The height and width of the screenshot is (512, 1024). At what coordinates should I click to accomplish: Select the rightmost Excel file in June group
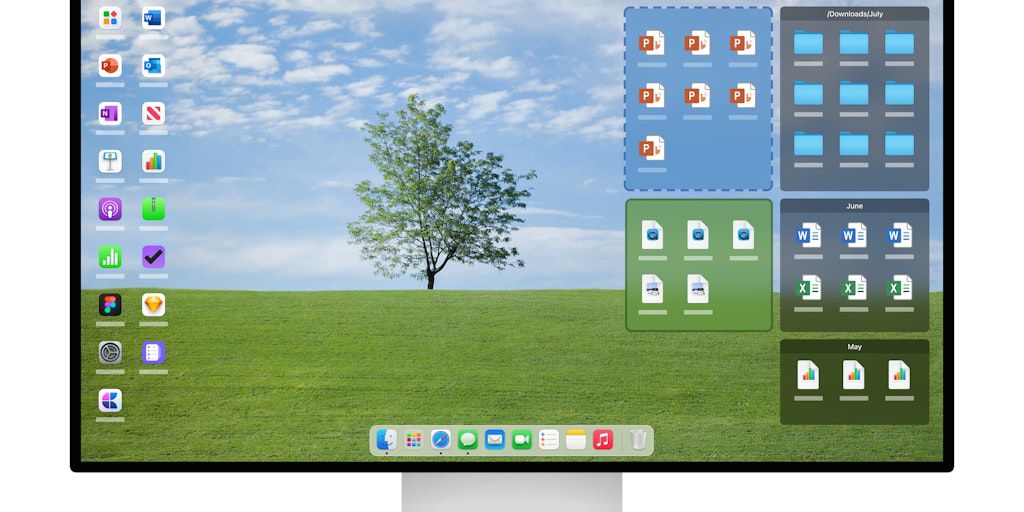[x=899, y=287]
